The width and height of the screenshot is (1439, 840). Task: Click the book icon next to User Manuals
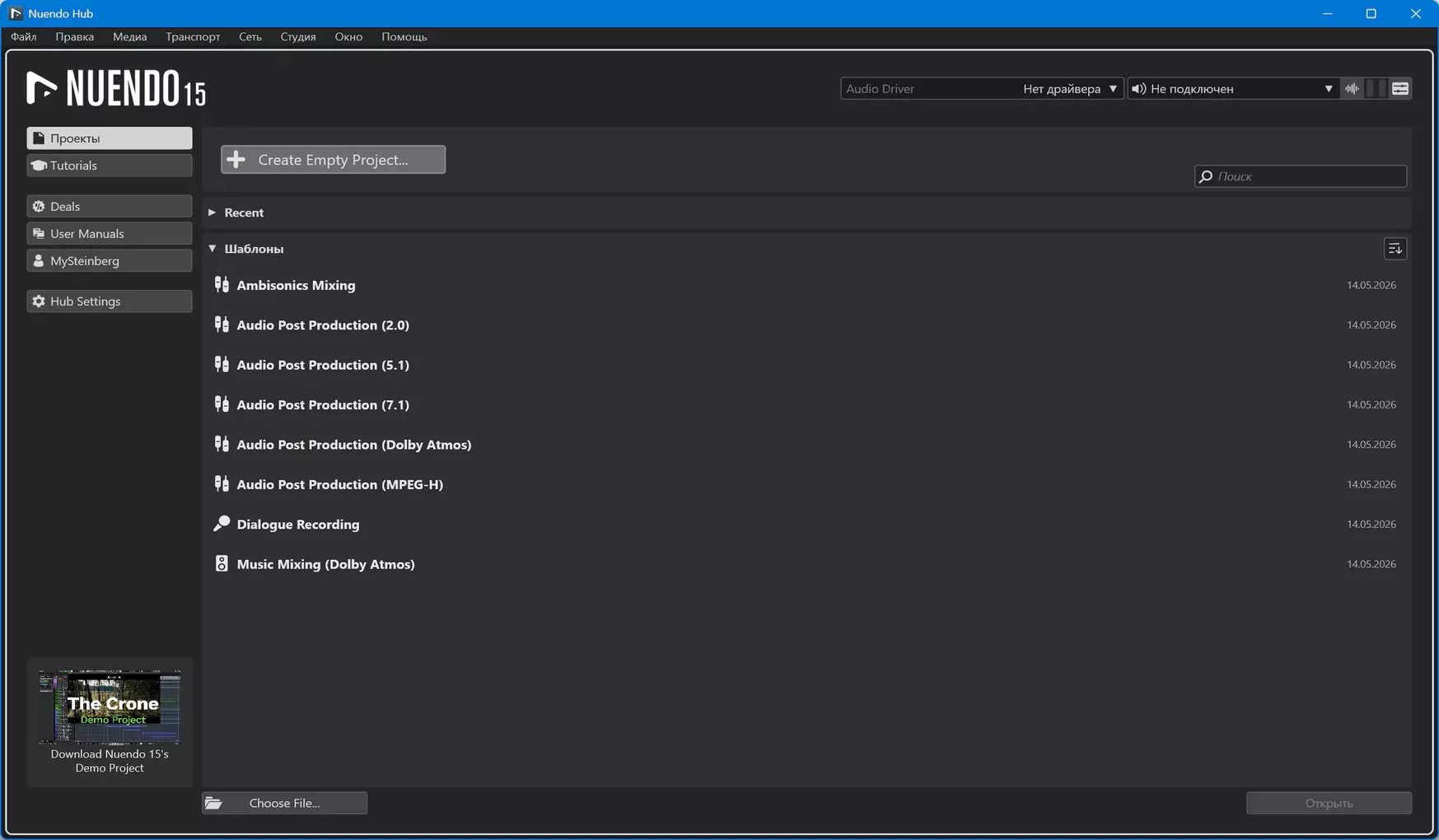point(39,233)
